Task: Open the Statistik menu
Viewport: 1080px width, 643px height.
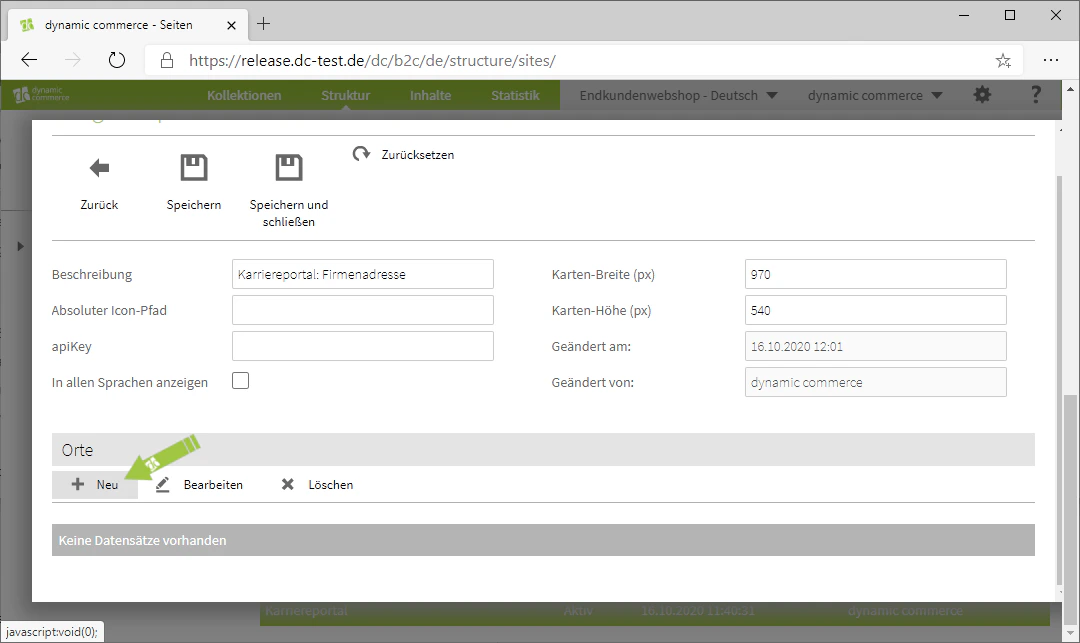Action: point(515,96)
